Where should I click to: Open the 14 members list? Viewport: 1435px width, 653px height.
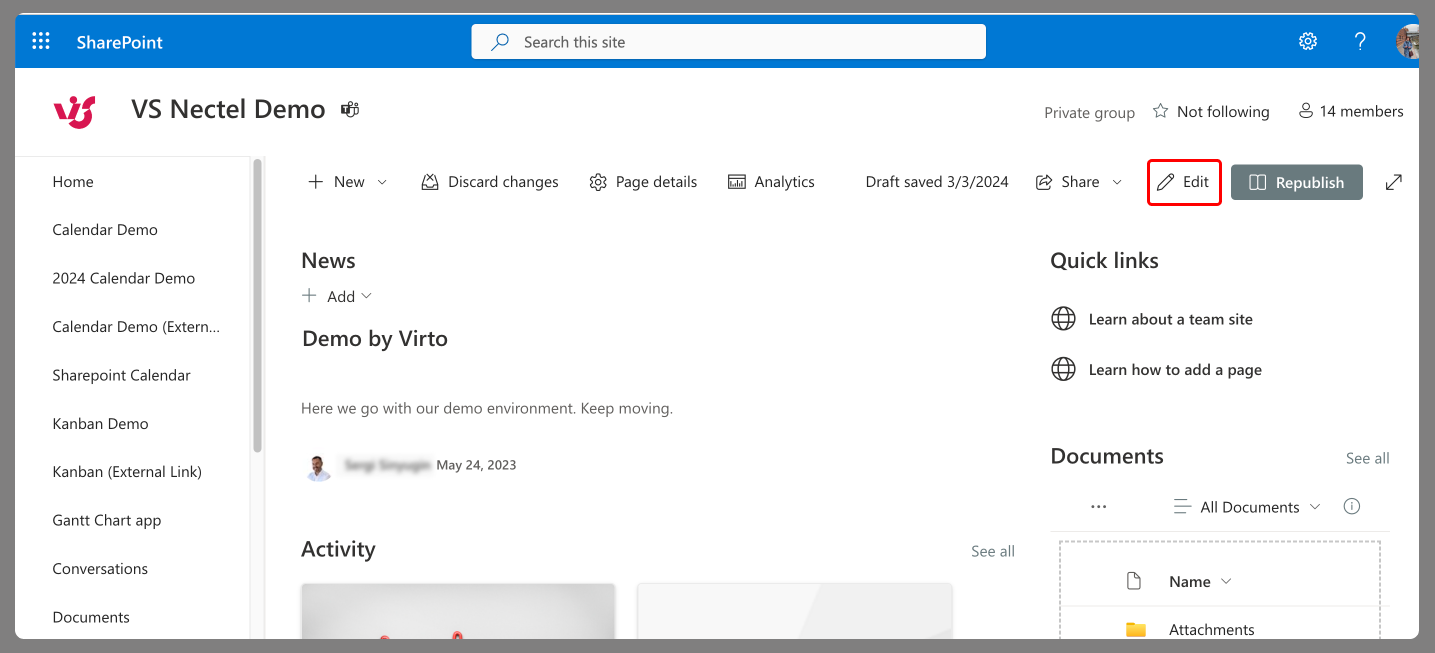point(1350,111)
